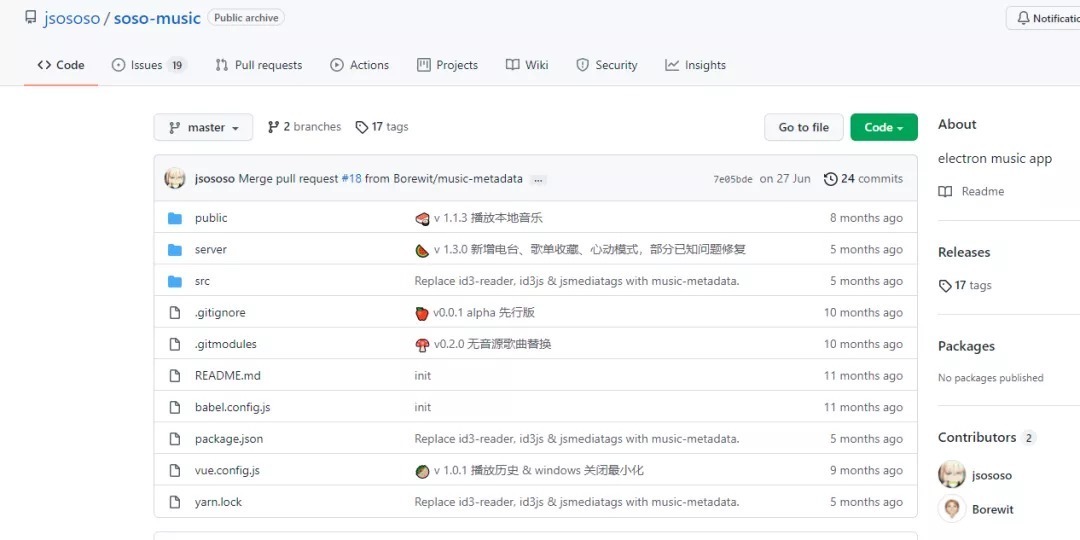Click the Readme book icon in About
This screenshot has height=540, width=1080.
point(945,192)
